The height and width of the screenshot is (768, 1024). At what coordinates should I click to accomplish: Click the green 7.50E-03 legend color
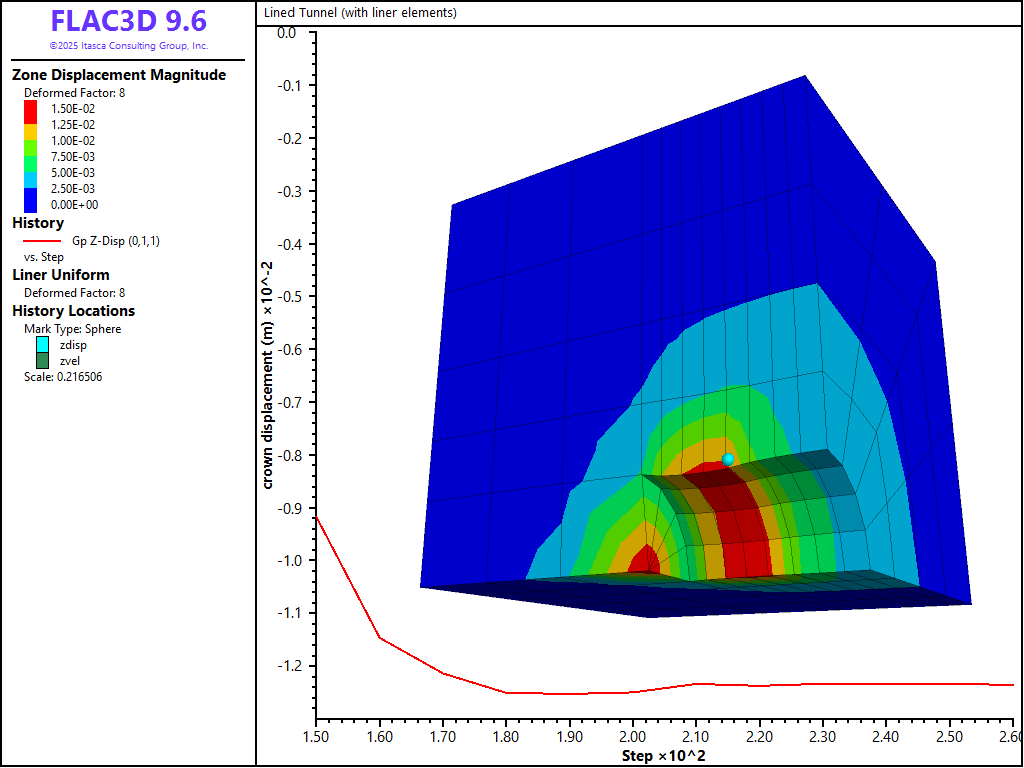(30, 157)
